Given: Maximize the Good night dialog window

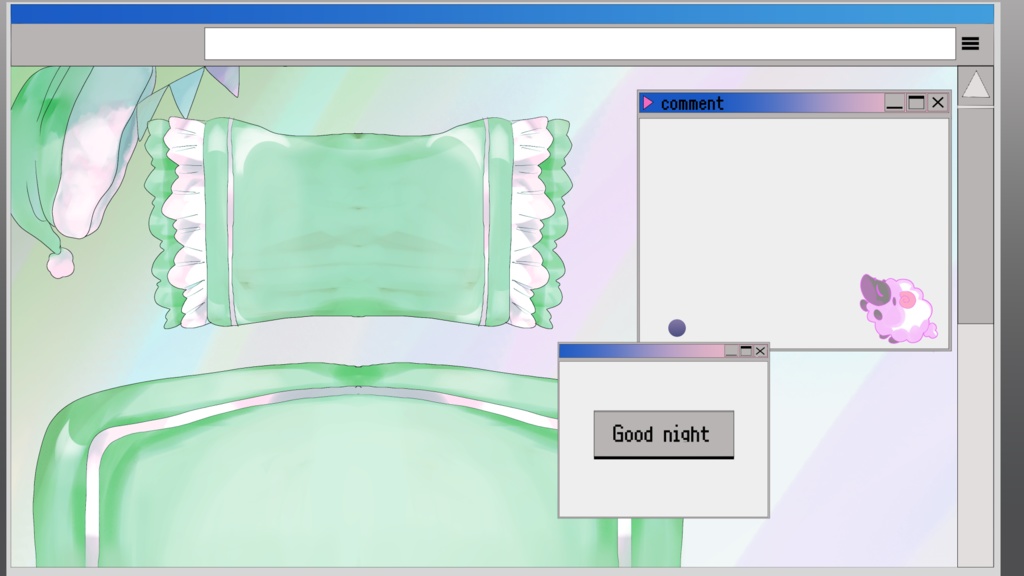Looking at the screenshot, I should [x=746, y=351].
